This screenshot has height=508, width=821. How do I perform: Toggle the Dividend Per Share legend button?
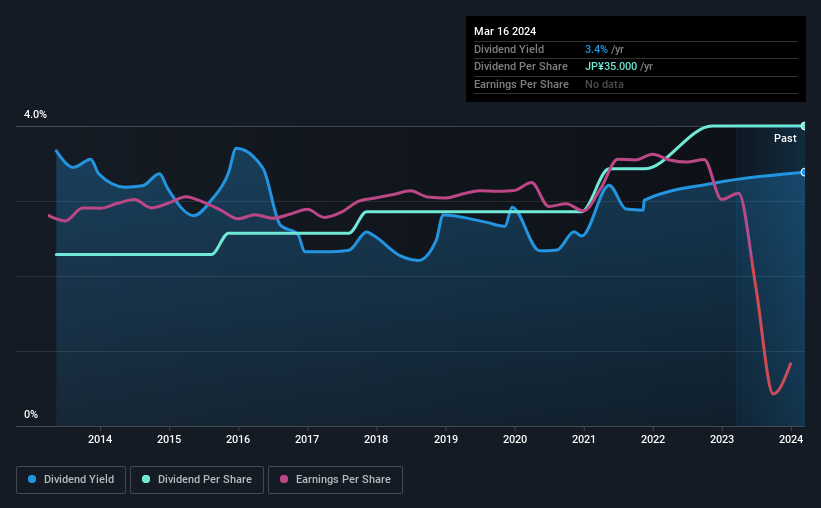(x=197, y=480)
